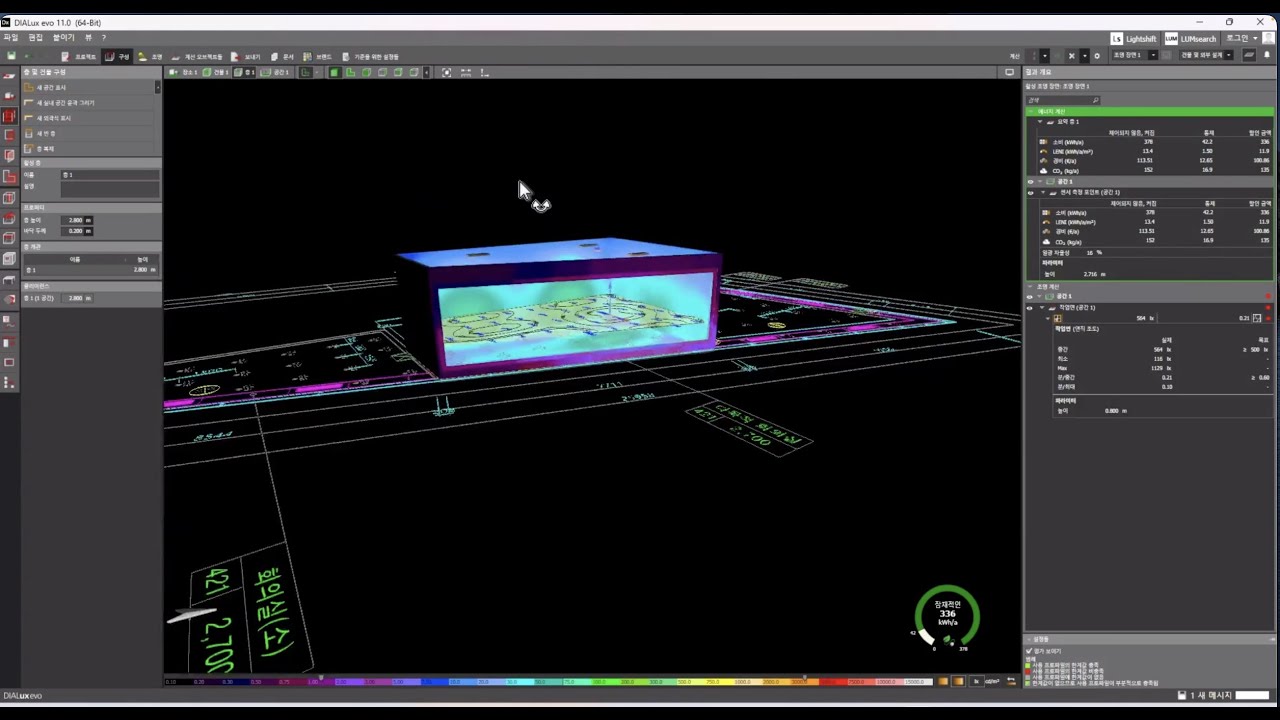Open 기준을 위한 설정들 tab

tap(370, 57)
